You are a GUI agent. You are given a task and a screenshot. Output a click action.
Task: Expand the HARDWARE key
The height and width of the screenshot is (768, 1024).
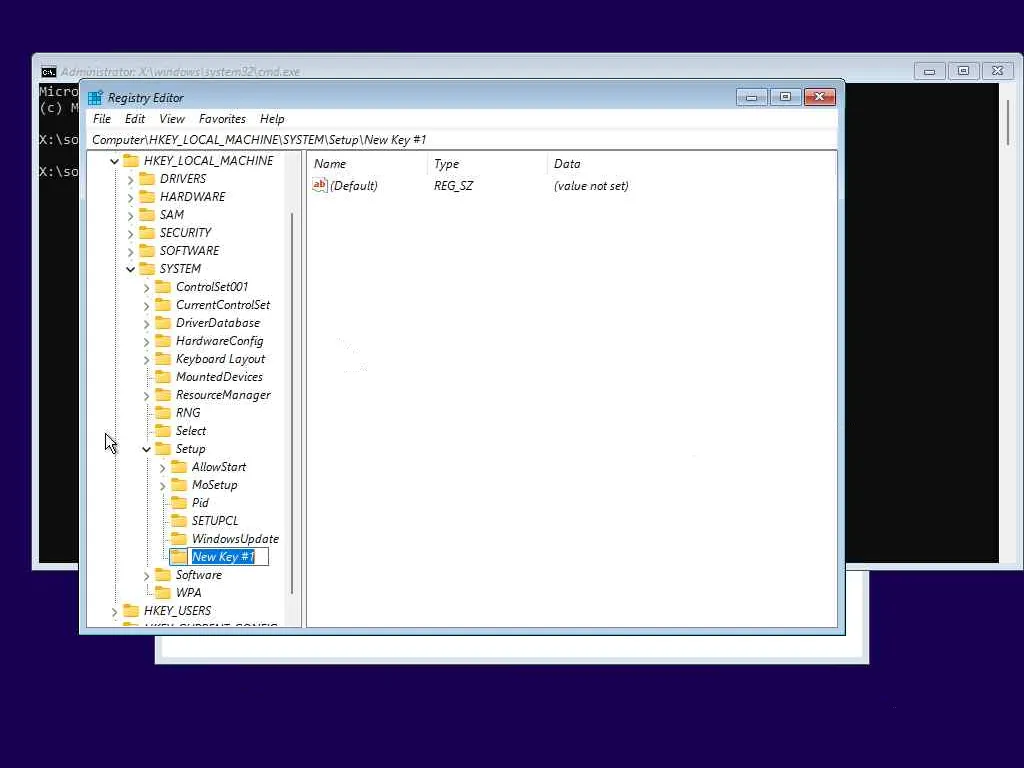131,197
